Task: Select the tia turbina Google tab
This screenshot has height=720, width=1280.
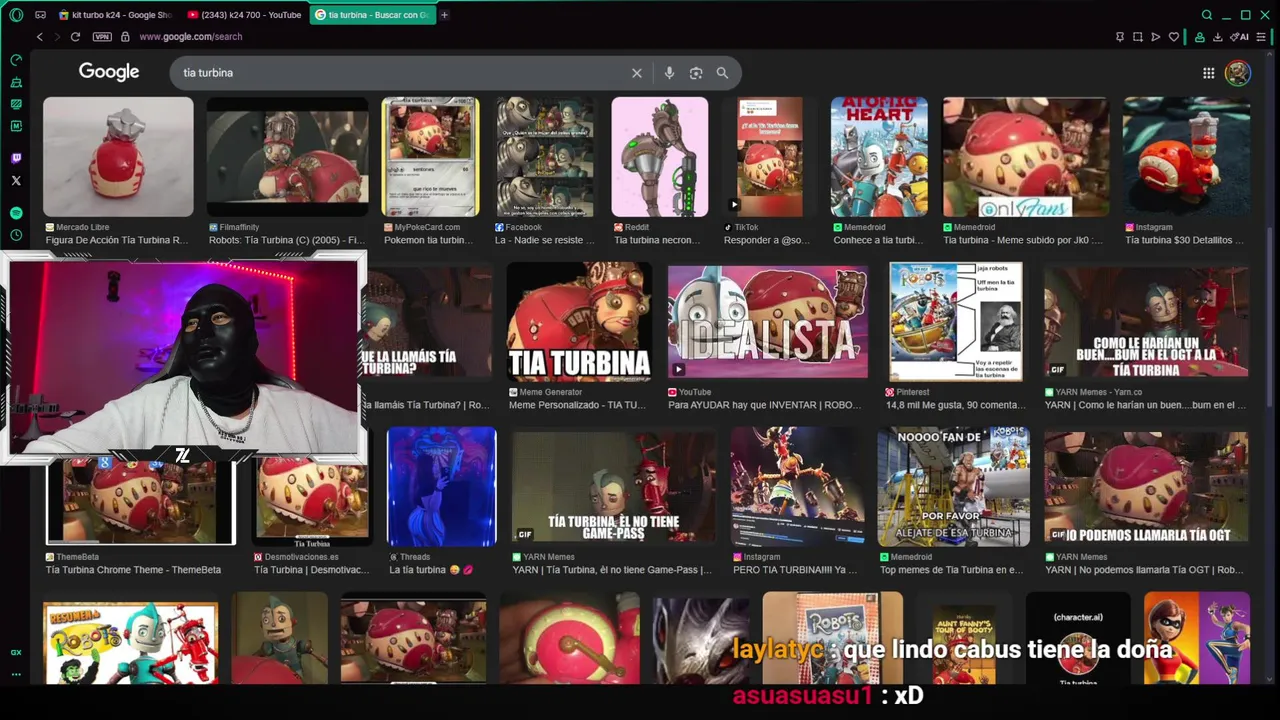Action: (x=372, y=15)
